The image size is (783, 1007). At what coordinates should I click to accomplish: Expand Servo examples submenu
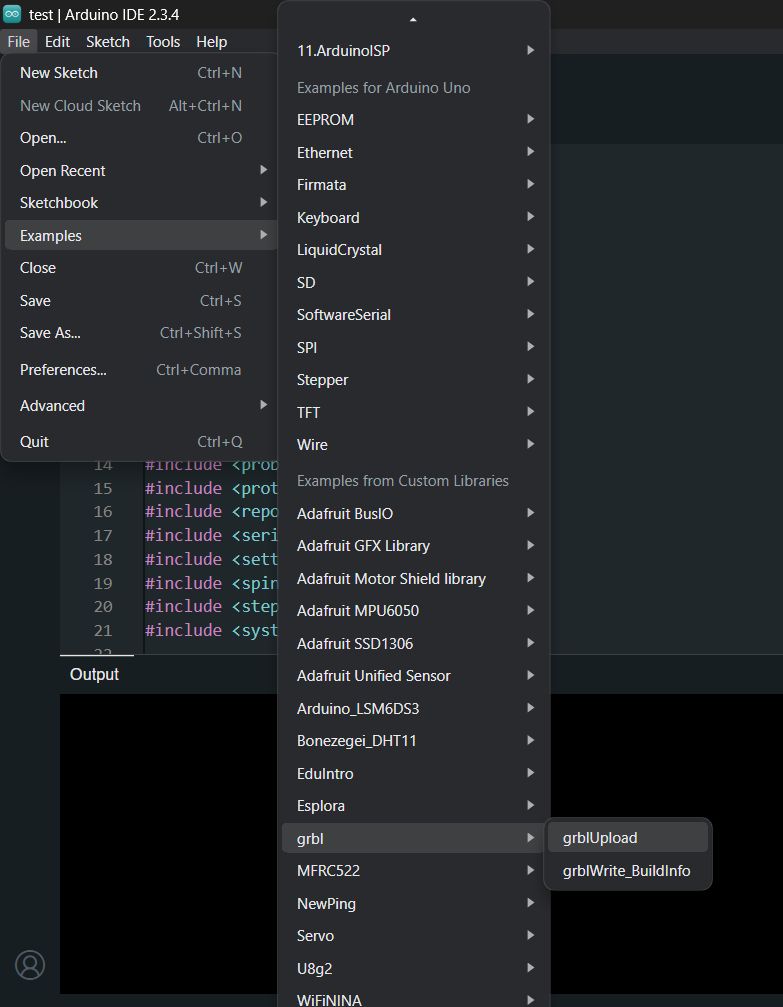point(414,935)
